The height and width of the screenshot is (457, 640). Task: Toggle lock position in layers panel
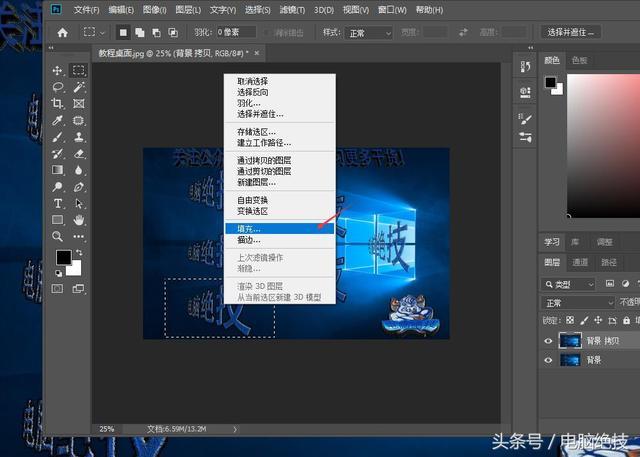[598, 320]
